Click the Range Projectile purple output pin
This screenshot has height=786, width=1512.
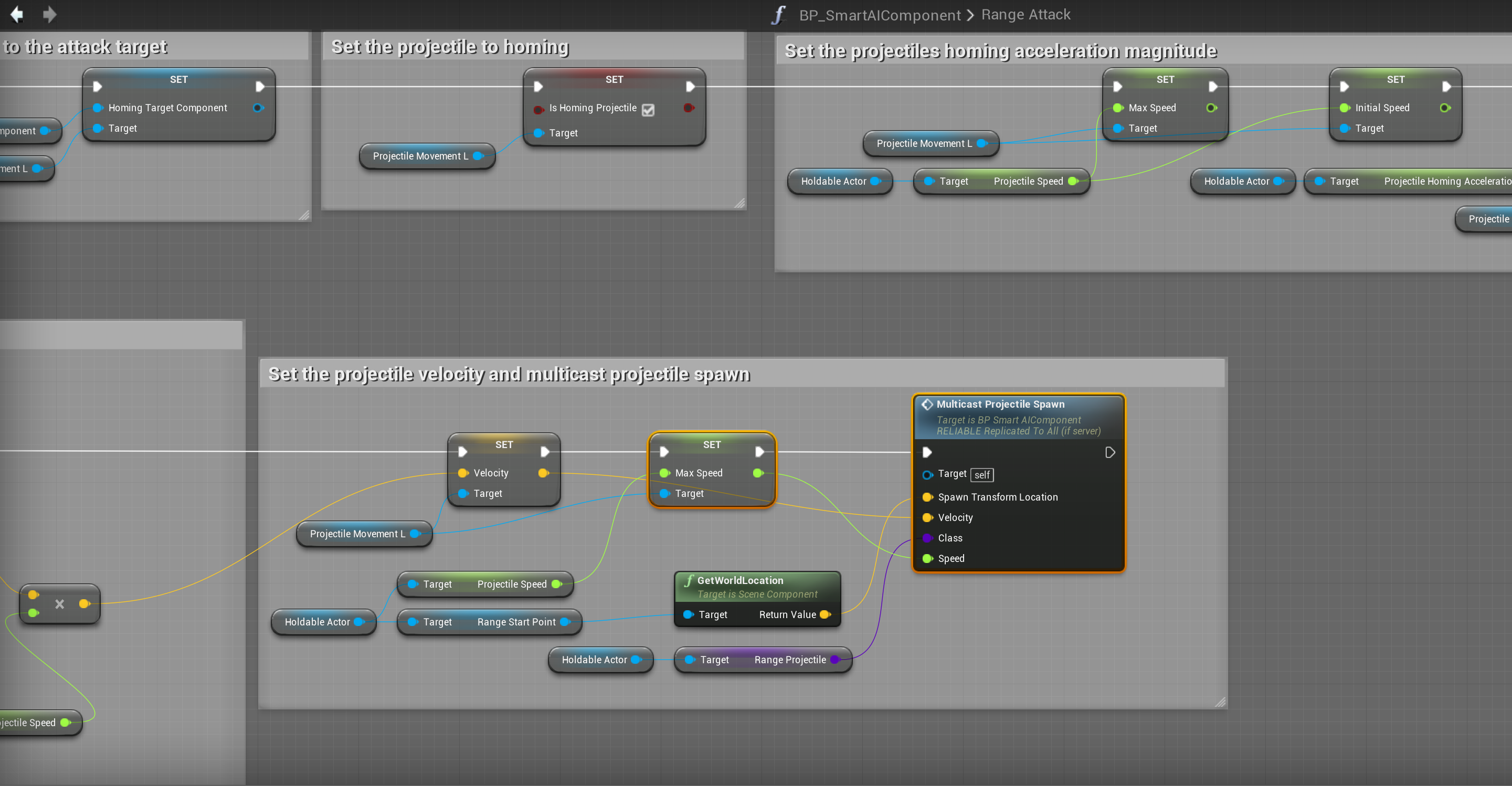tap(835, 660)
